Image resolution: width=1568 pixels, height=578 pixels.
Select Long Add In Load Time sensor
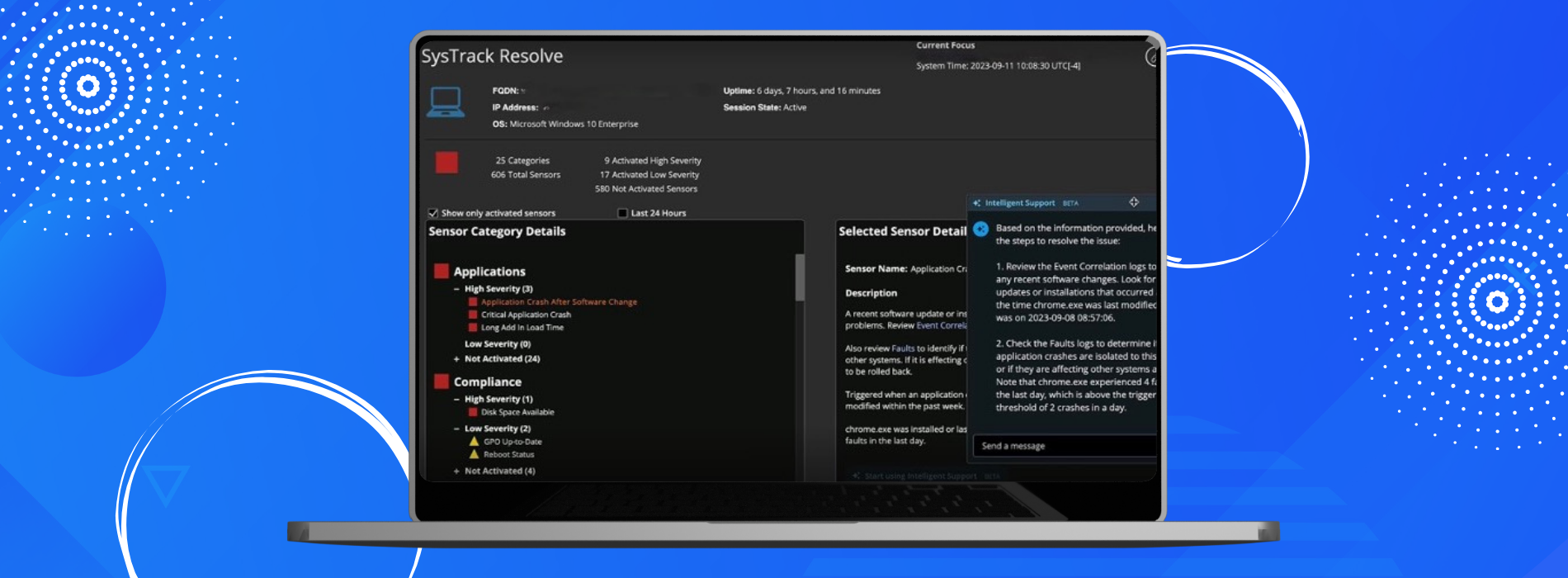point(522,328)
